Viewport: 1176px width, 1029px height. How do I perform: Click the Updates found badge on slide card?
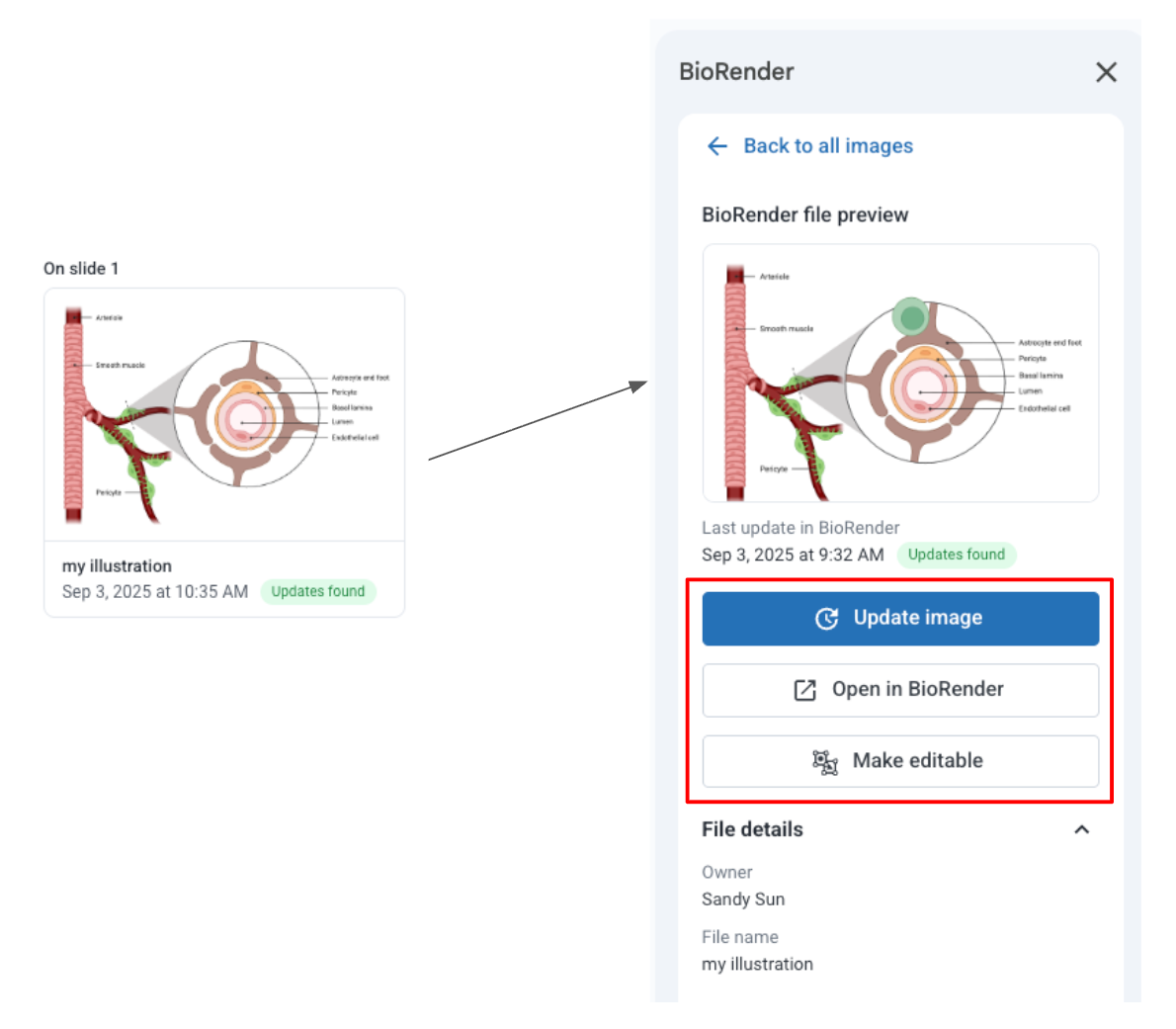pyautogui.click(x=318, y=591)
